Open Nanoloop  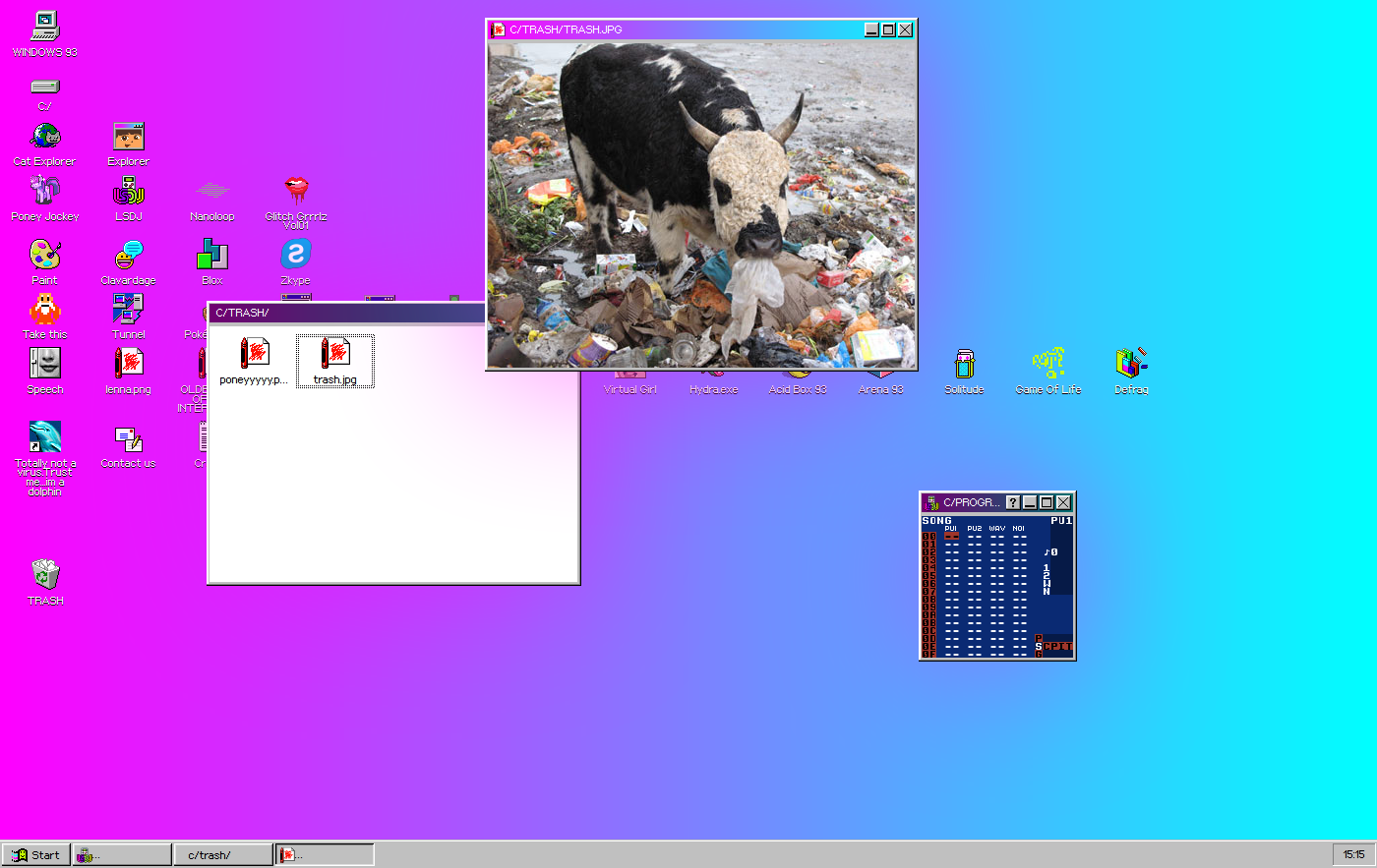[211, 194]
